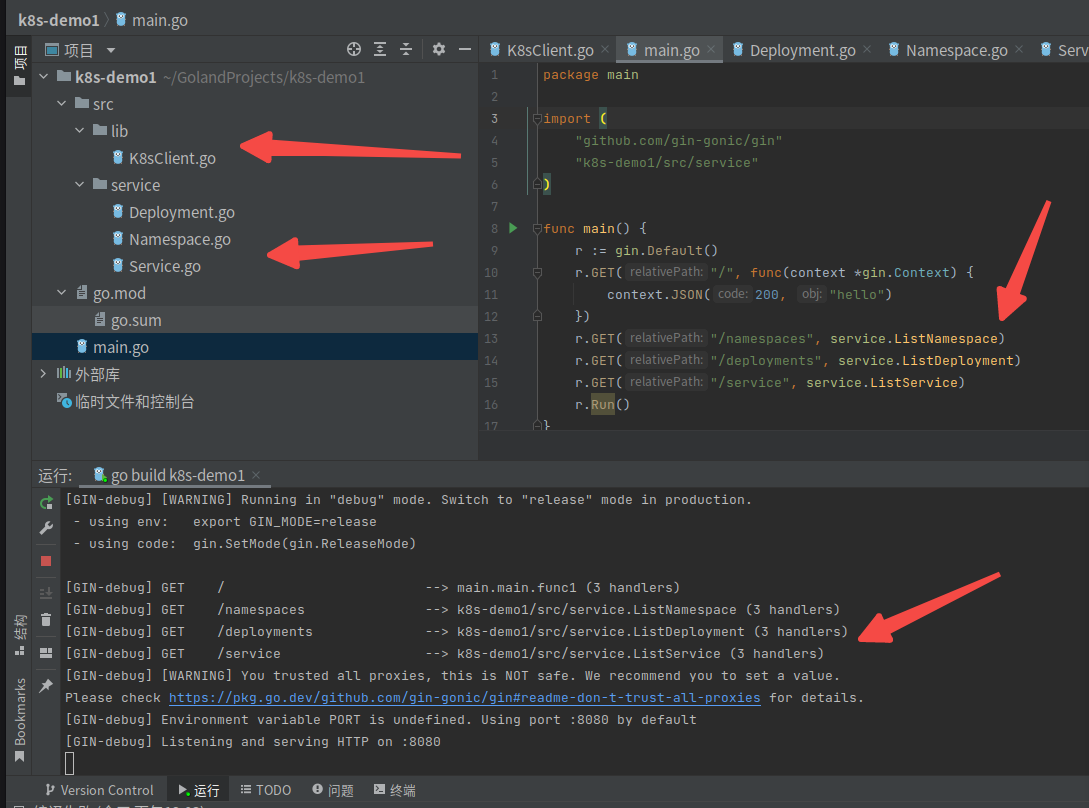The image size is (1089, 808).
Task: Click the trash icon to clear console output
Action: coord(47,620)
